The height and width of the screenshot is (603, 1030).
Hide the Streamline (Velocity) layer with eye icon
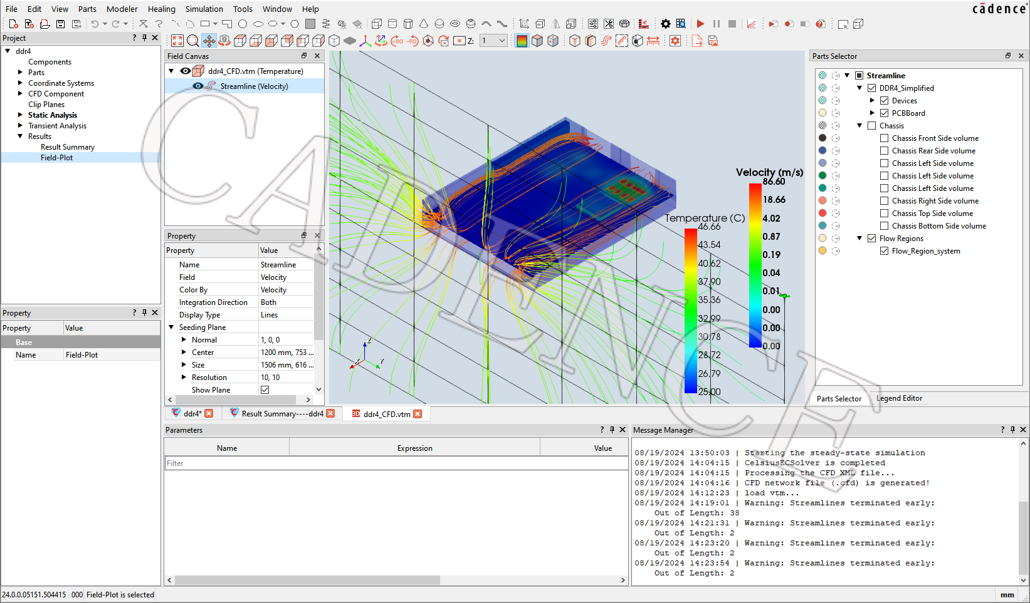197,86
